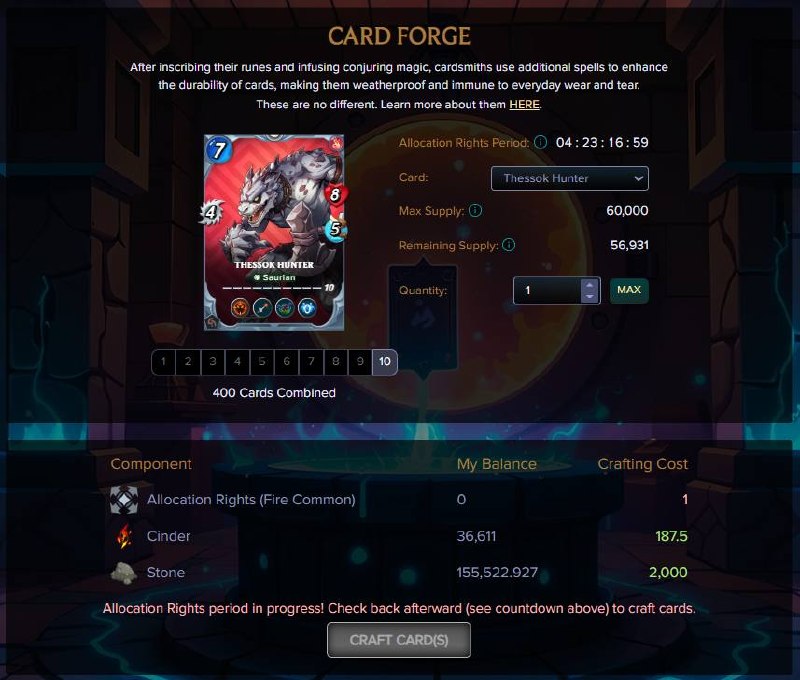
Task: Decrease quantity with the down stepper arrow
Action: [590, 296]
